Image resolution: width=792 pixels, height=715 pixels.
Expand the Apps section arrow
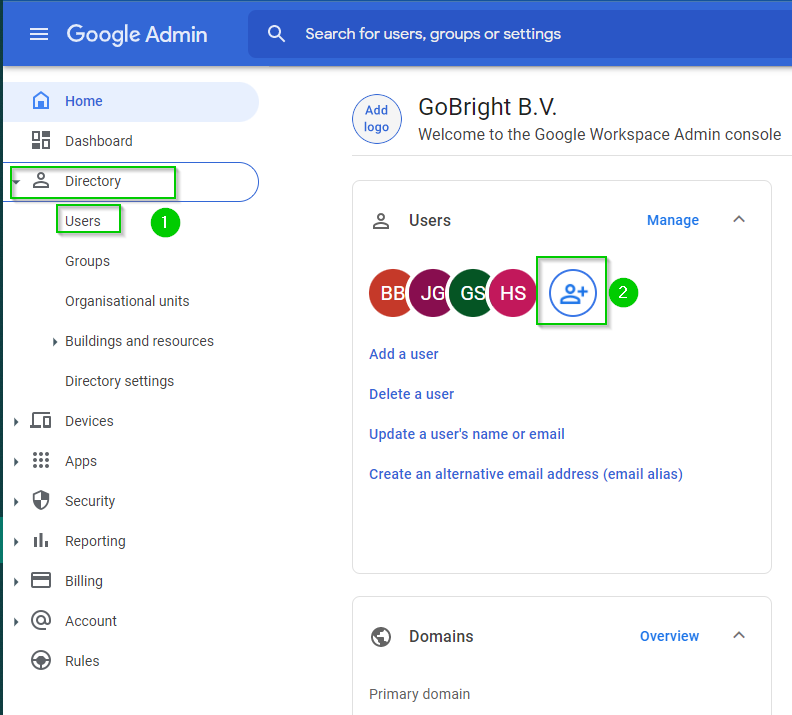(x=16, y=462)
